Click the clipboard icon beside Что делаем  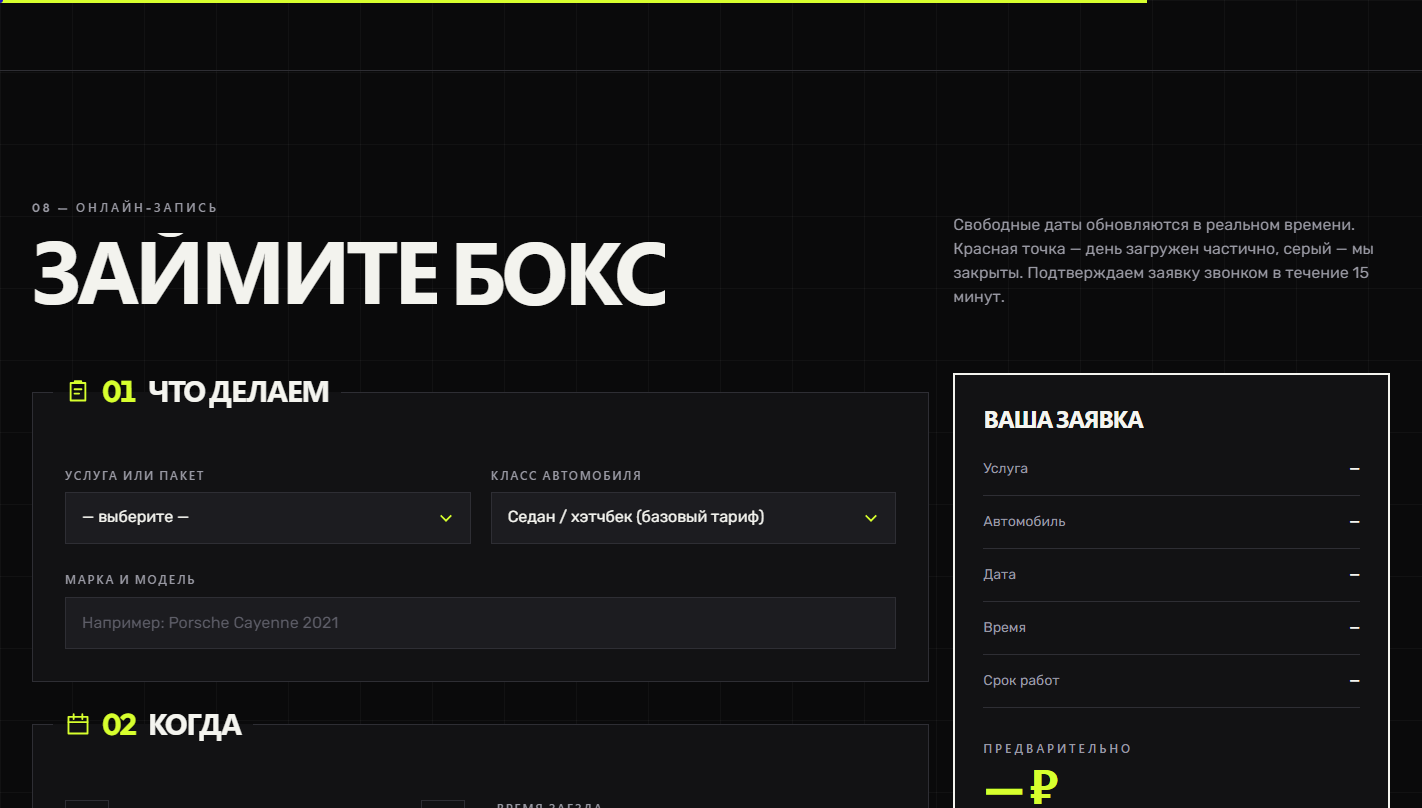[x=78, y=392]
